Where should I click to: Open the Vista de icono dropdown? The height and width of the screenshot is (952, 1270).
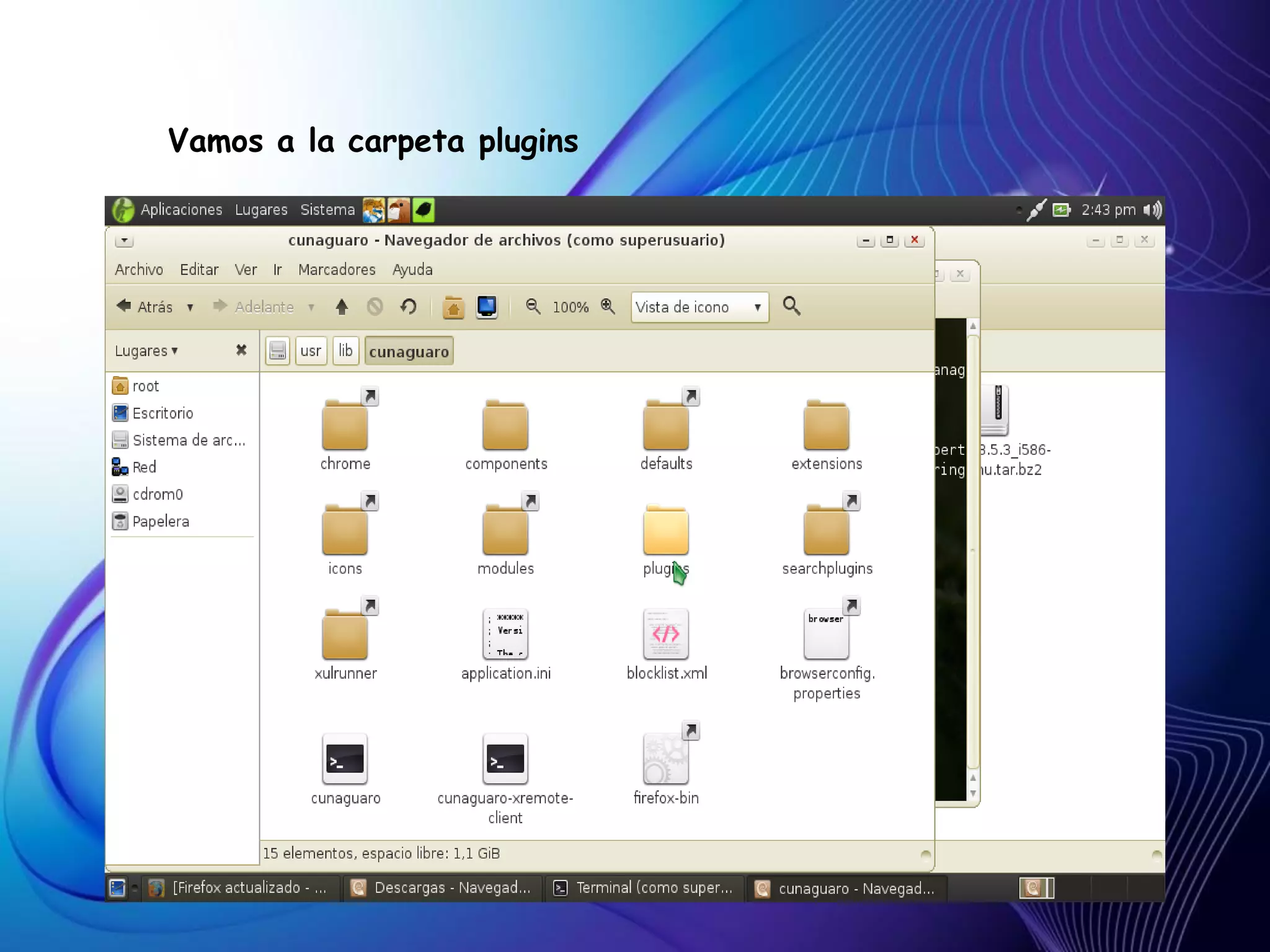coord(699,307)
